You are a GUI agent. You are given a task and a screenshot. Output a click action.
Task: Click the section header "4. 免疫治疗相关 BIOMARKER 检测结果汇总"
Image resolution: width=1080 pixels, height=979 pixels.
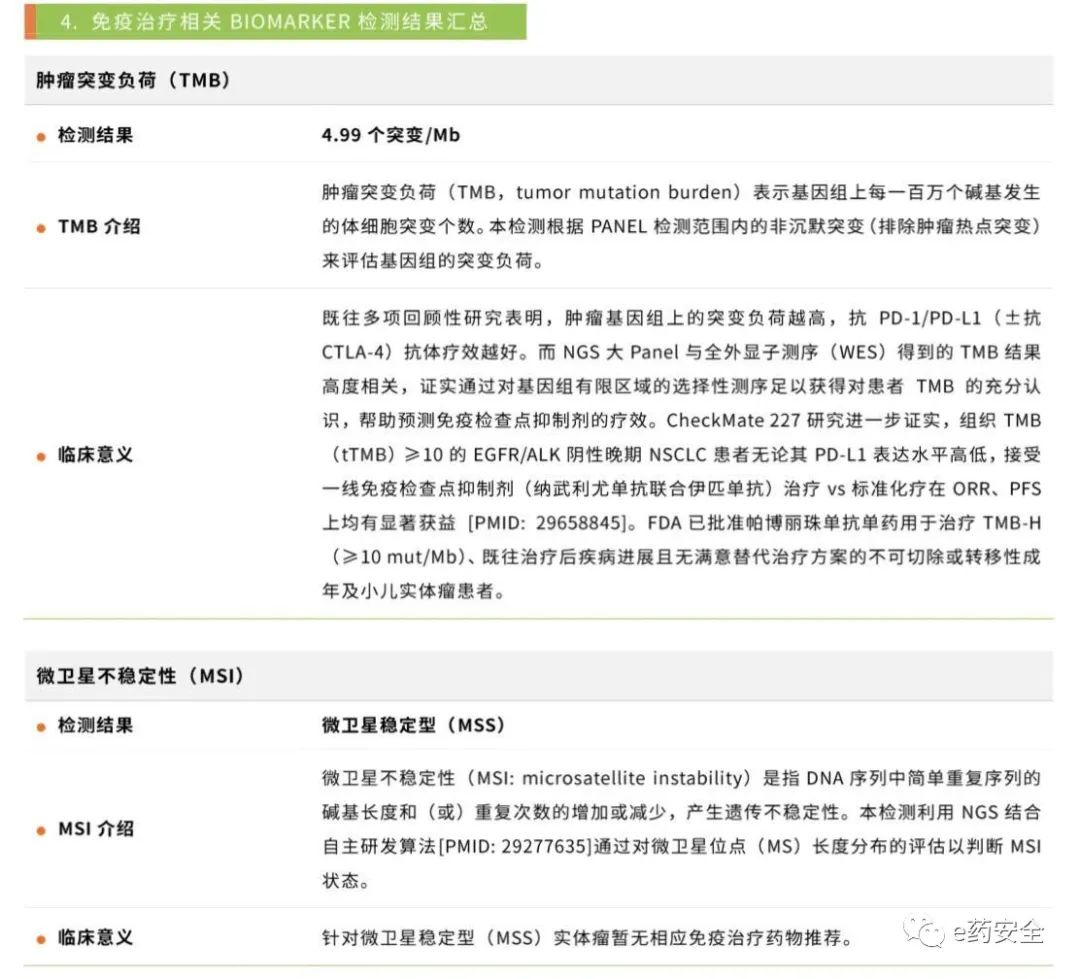276,21
